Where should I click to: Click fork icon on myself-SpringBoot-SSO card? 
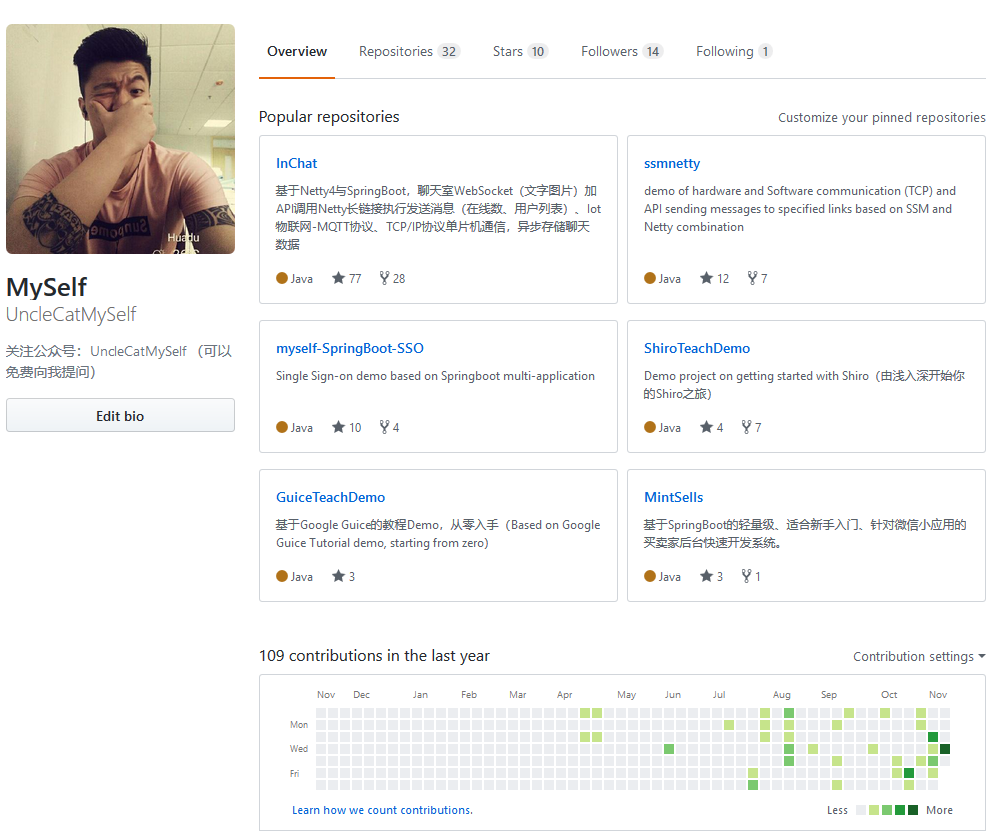[x=384, y=427]
